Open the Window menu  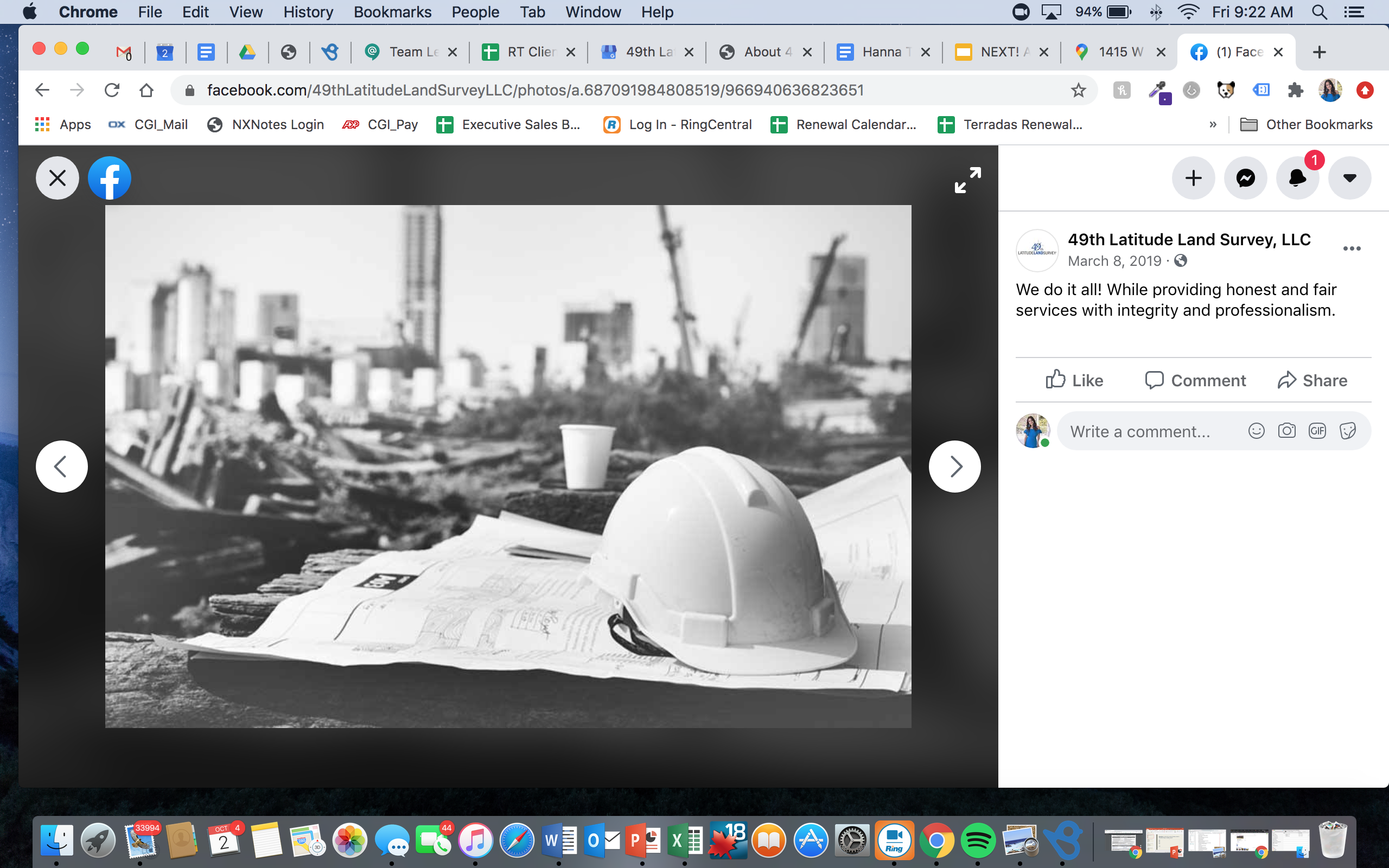point(593,12)
